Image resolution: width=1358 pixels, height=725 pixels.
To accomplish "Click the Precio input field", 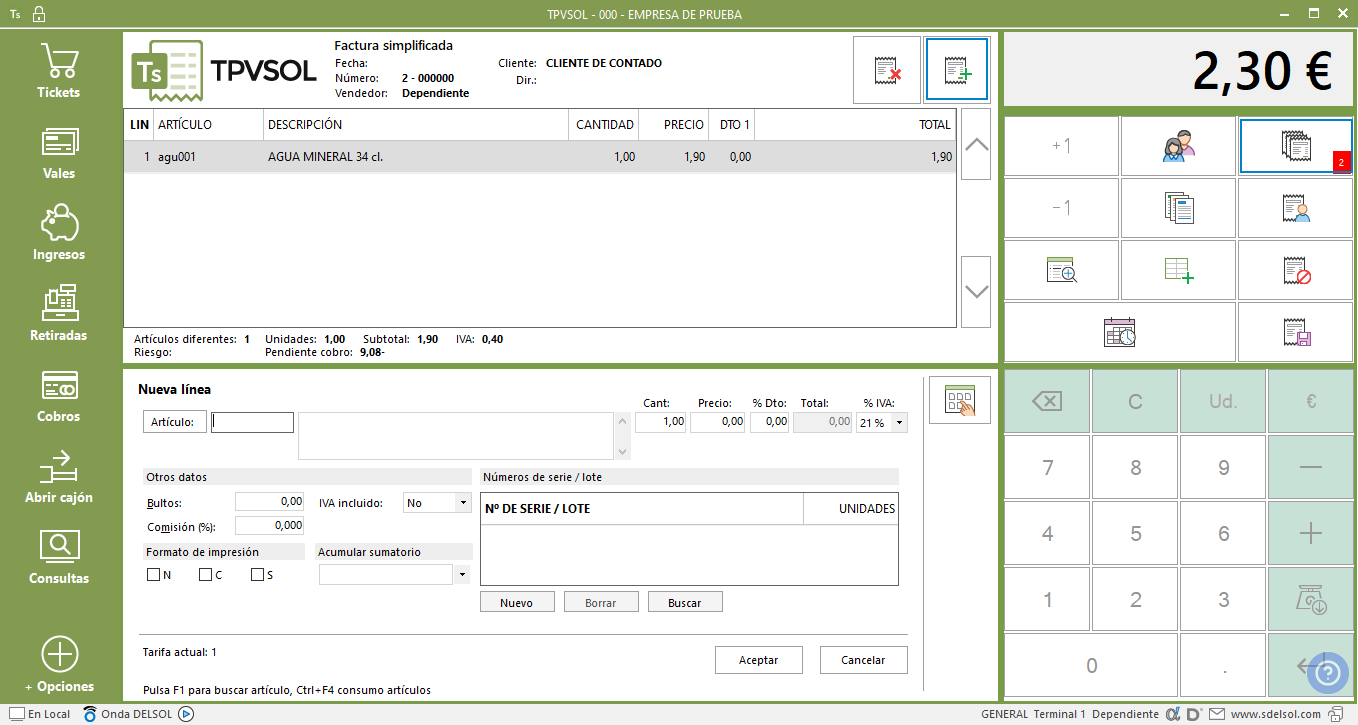I will 718,422.
